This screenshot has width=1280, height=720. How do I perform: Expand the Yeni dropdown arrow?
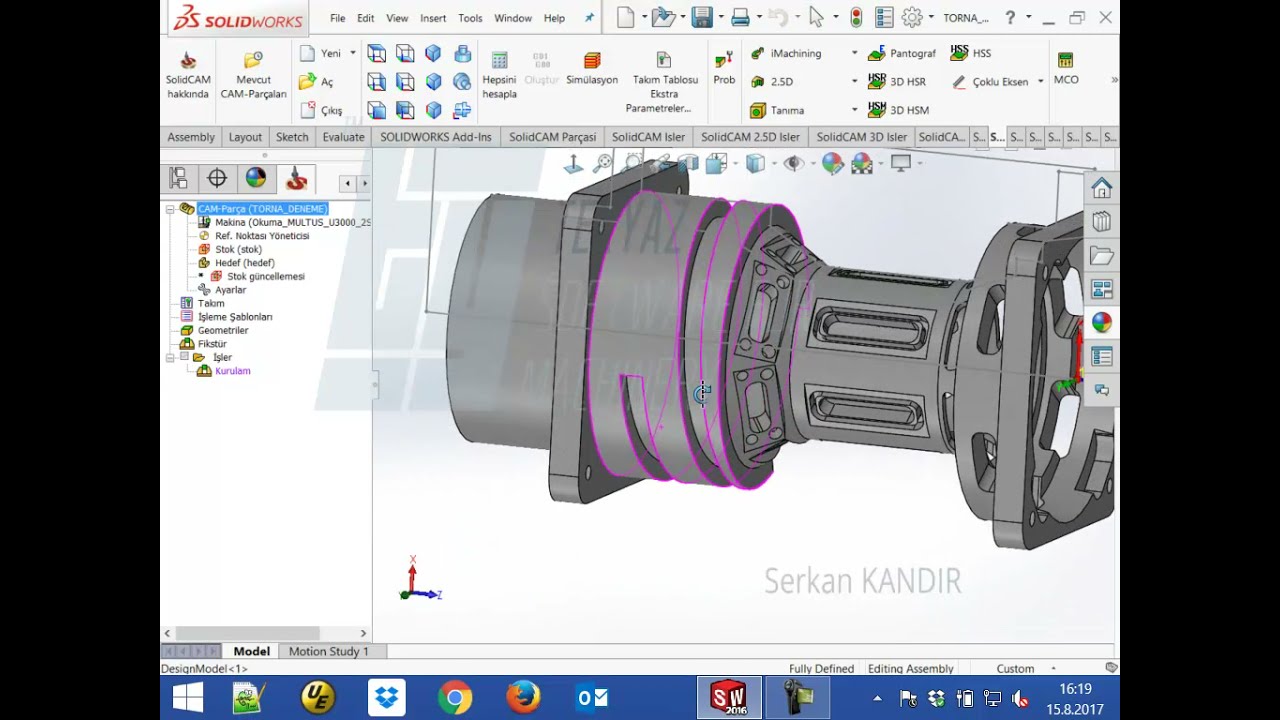(353, 53)
